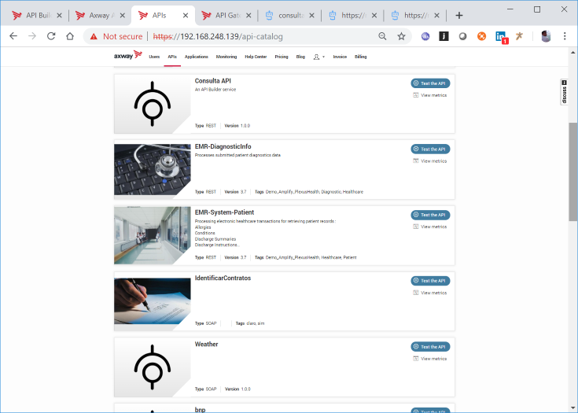This screenshot has height=413, width=578.
Task: Click the browser address bar URL
Action: pos(218,37)
